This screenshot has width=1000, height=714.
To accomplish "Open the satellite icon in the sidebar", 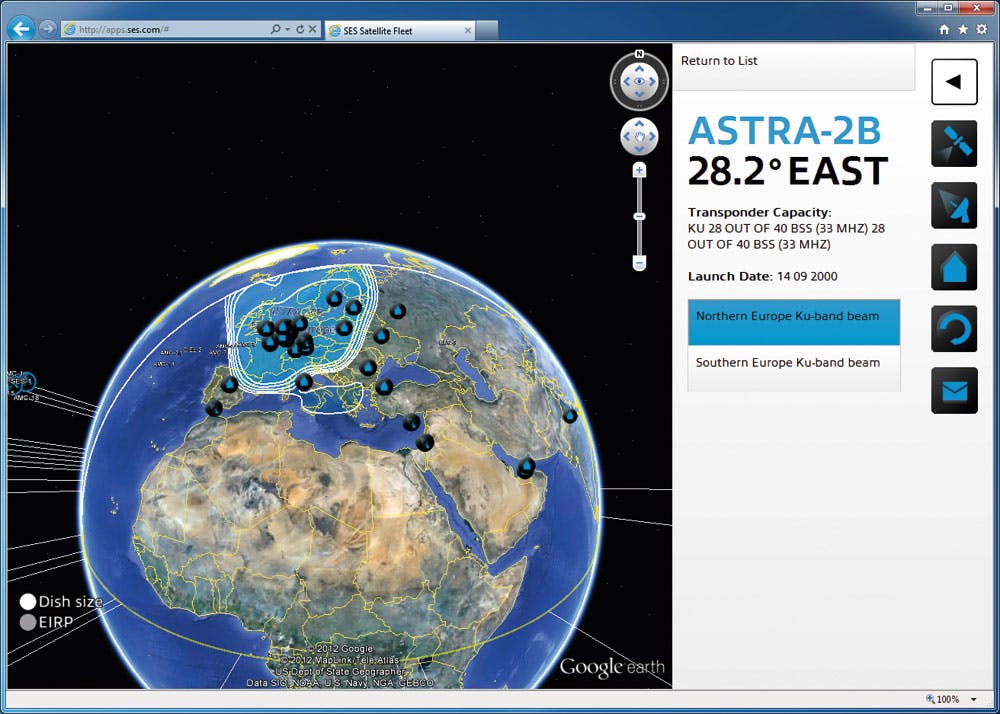I will point(954,143).
